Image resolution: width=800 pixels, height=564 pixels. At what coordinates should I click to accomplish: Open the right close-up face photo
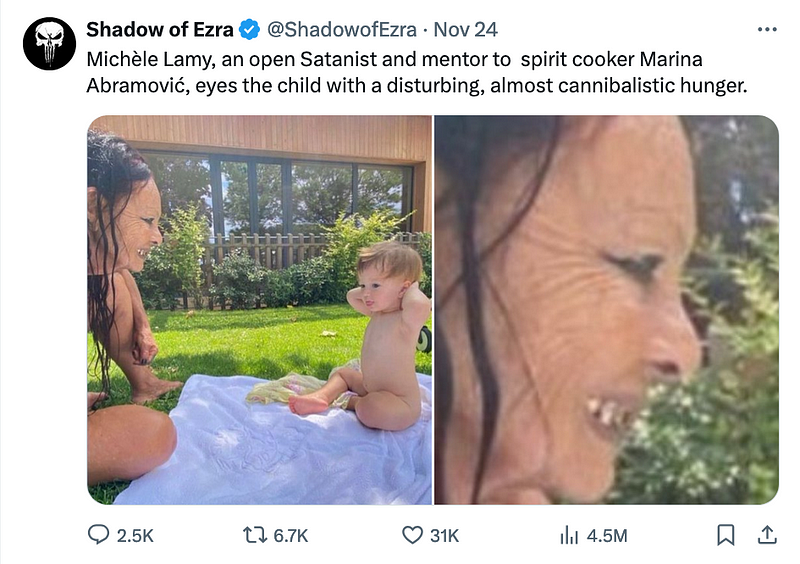(607, 310)
